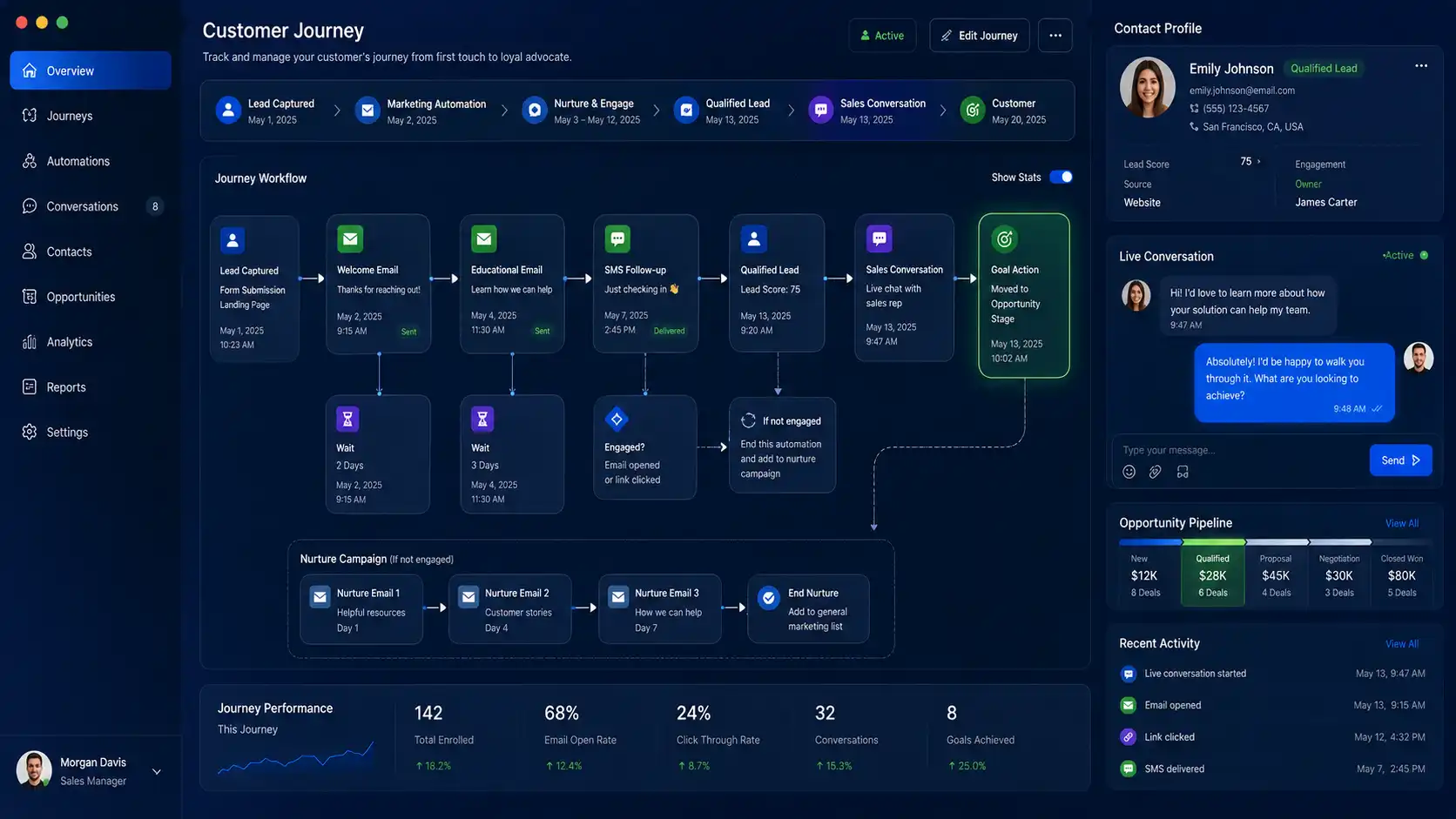
Task: Click the James Carter owner name
Action: (1325, 202)
